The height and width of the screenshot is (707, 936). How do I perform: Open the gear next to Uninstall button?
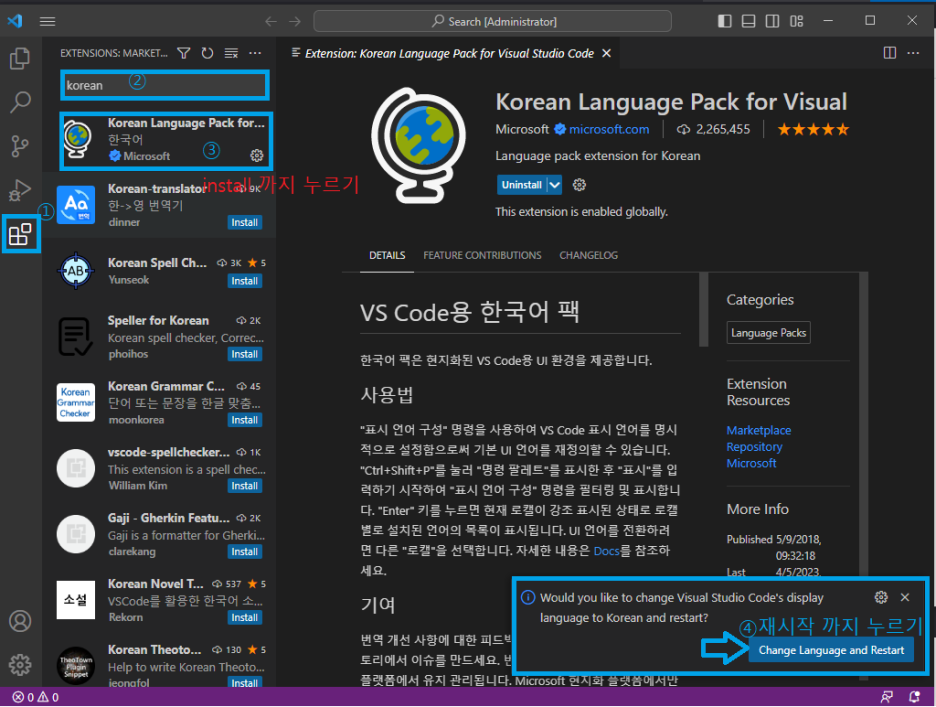579,185
